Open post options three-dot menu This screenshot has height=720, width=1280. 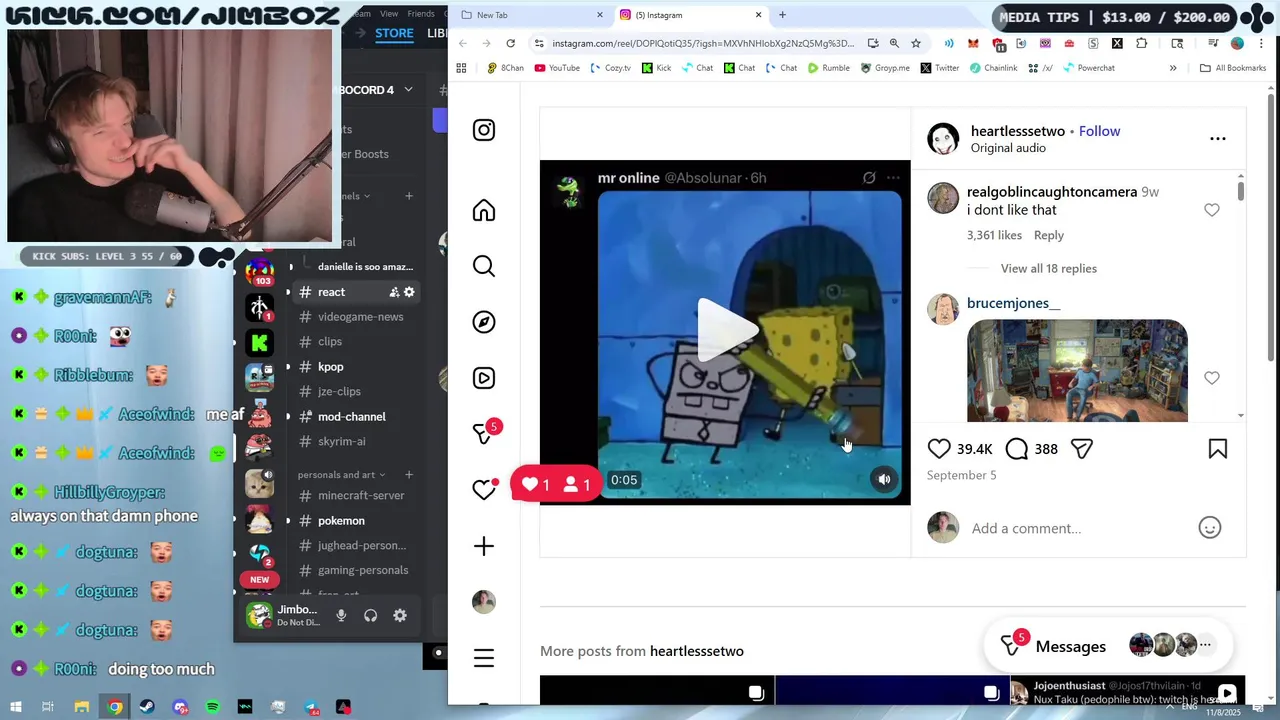click(x=1218, y=139)
